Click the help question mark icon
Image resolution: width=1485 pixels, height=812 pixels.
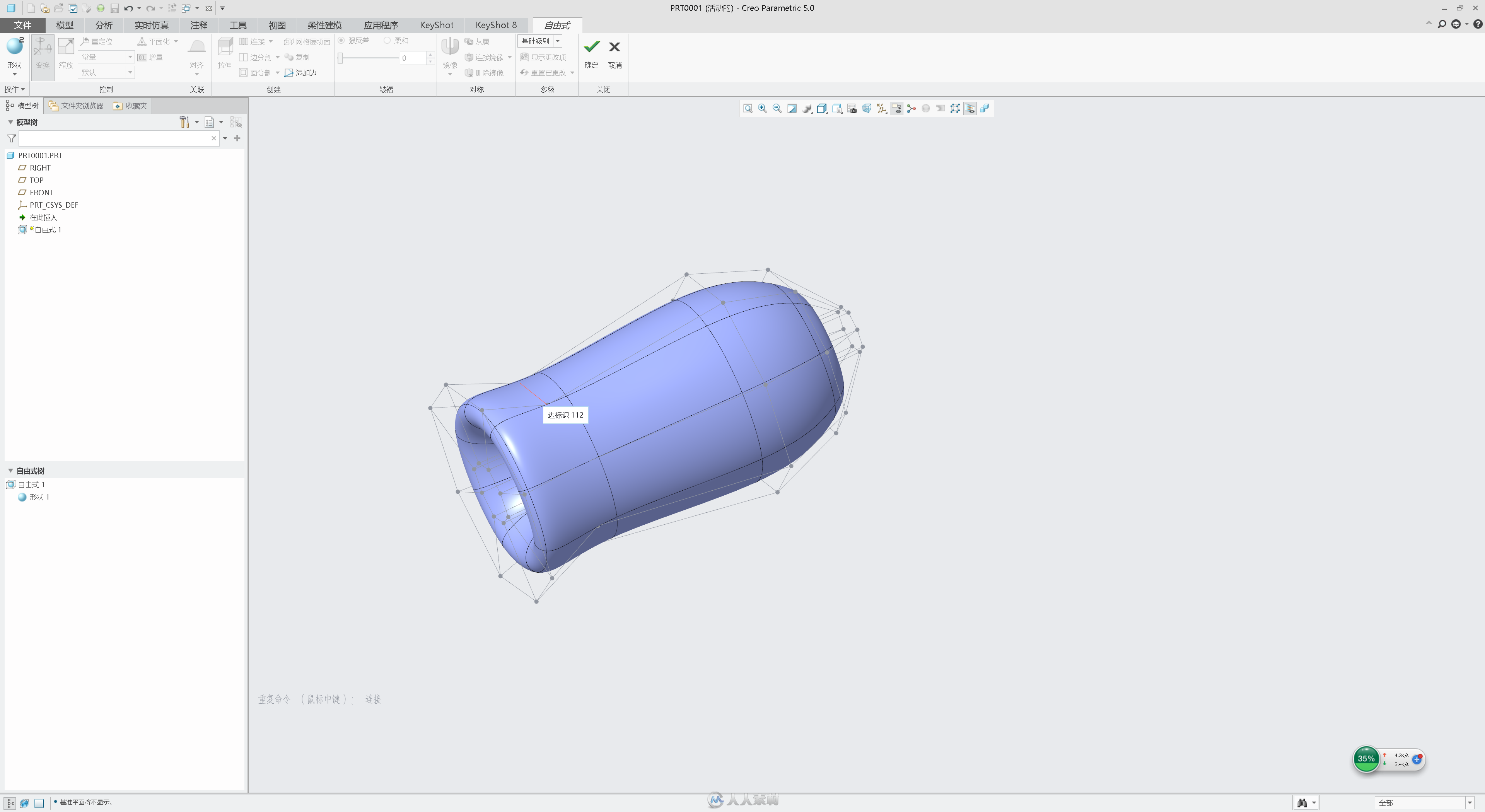[1478, 24]
